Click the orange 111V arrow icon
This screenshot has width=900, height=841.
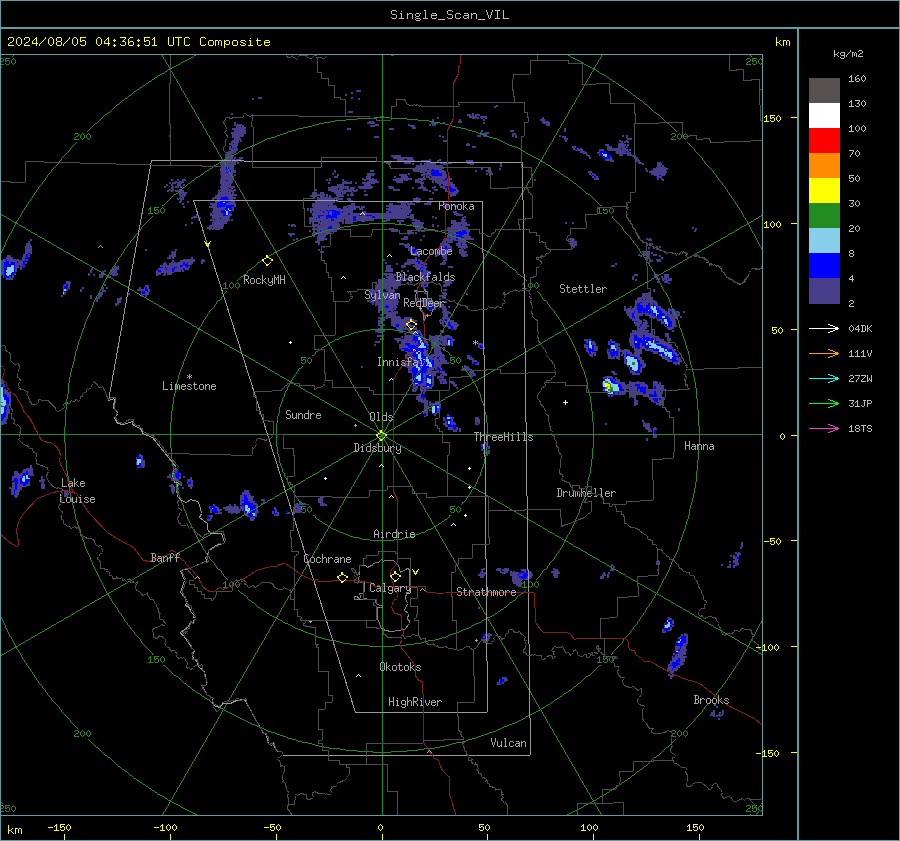[x=824, y=354]
